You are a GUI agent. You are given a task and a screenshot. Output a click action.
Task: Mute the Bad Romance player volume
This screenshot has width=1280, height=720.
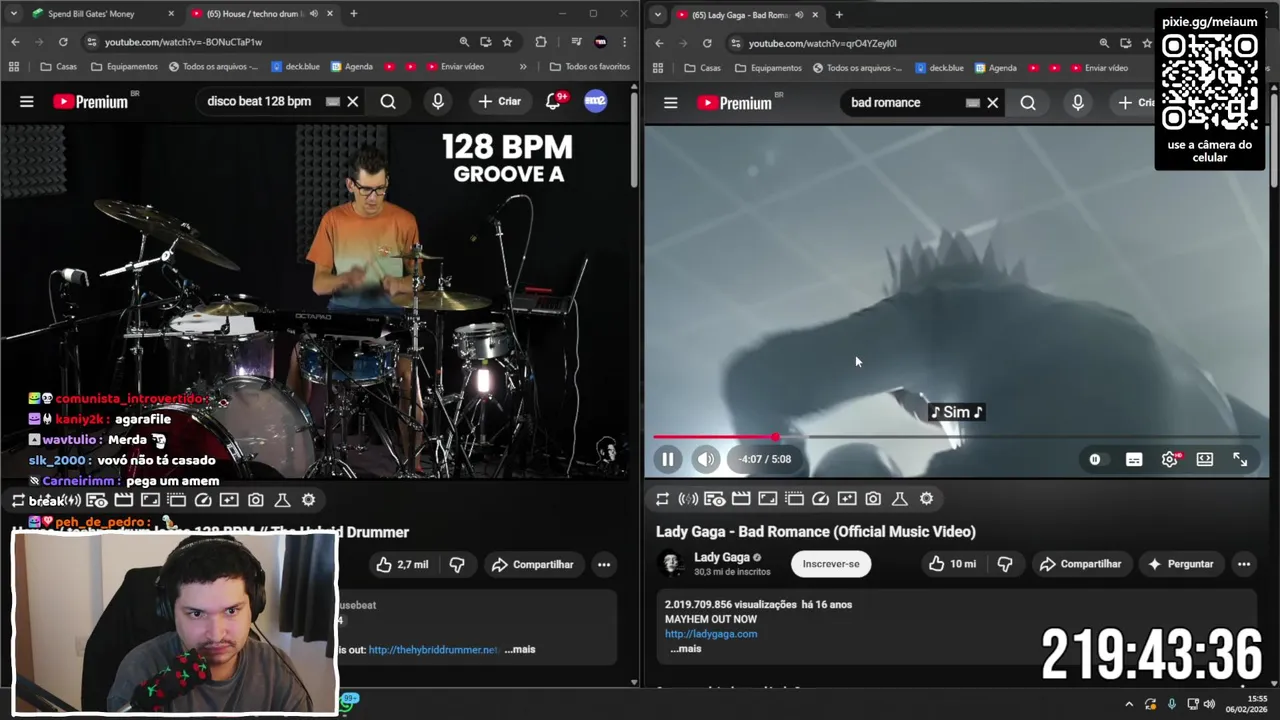[706, 459]
